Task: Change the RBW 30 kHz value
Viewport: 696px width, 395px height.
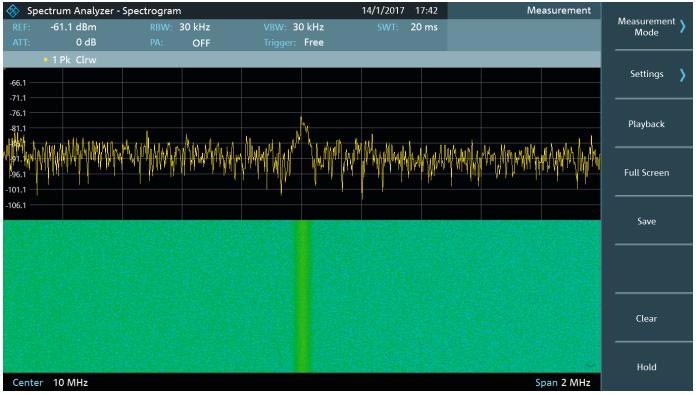Action: 194,27
